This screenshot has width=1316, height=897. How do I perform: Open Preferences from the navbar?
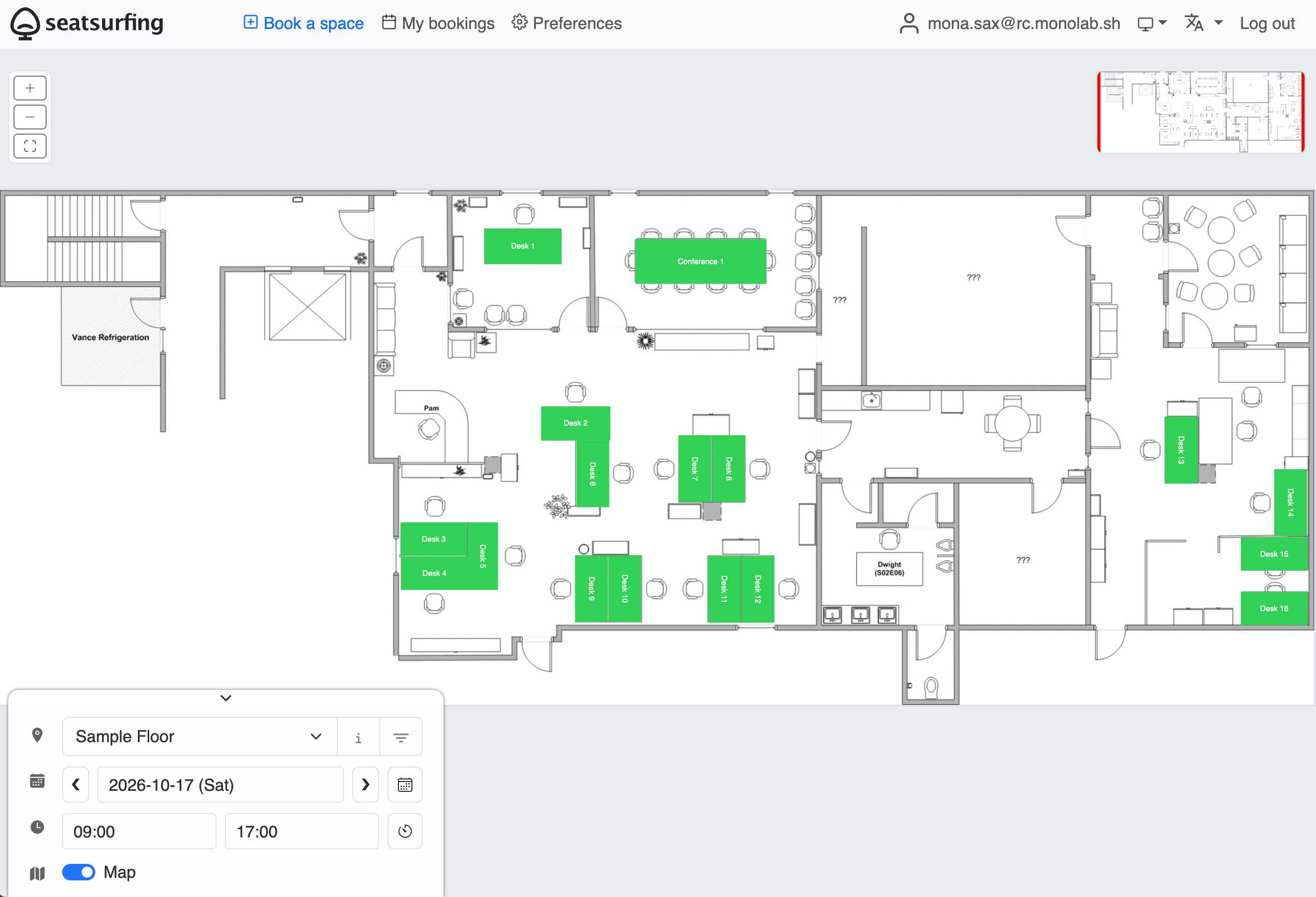coord(566,23)
